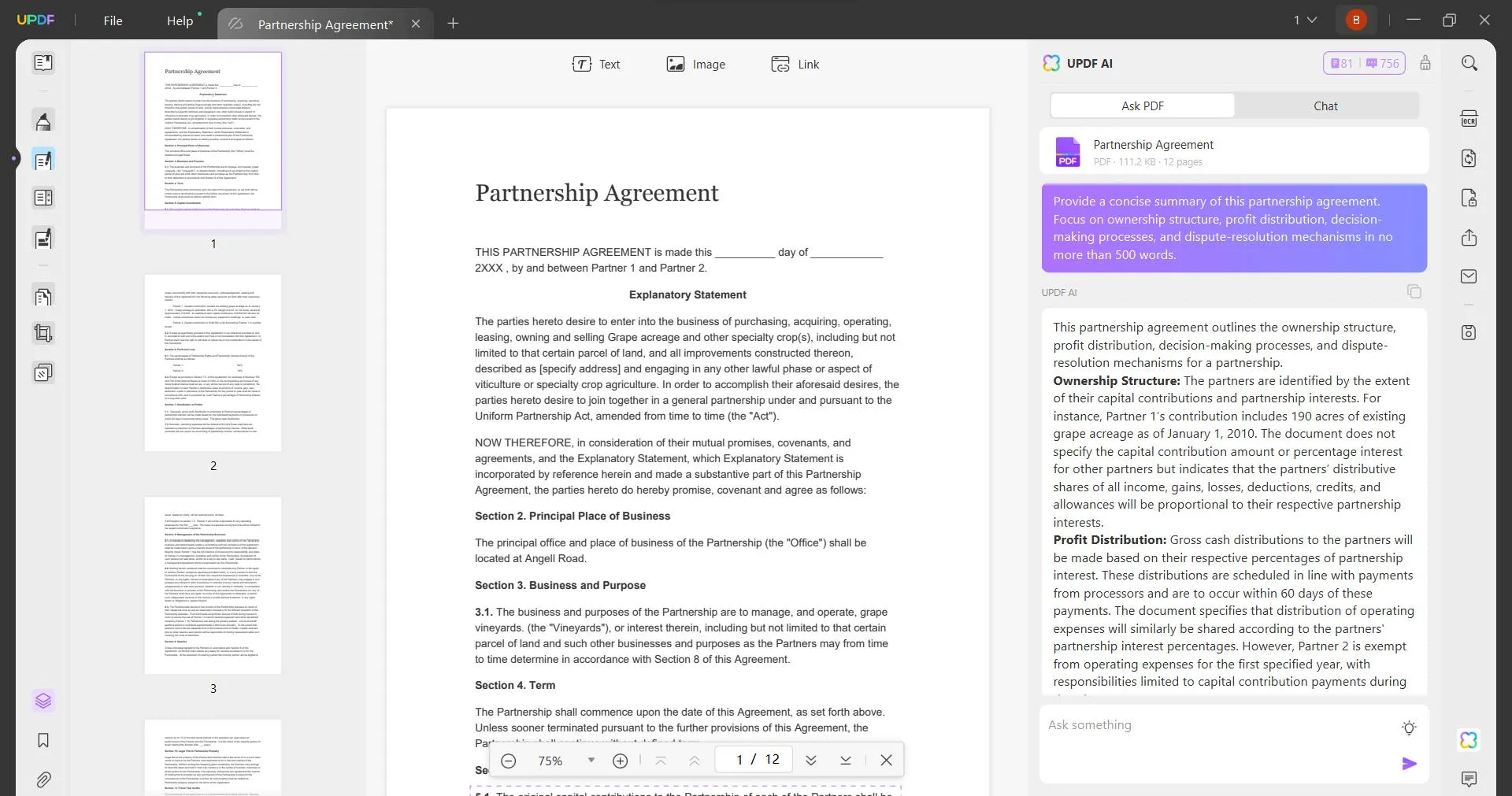This screenshot has width=1512, height=796.
Task: Click the lightbulb prompt suggestions icon
Action: click(x=1409, y=728)
